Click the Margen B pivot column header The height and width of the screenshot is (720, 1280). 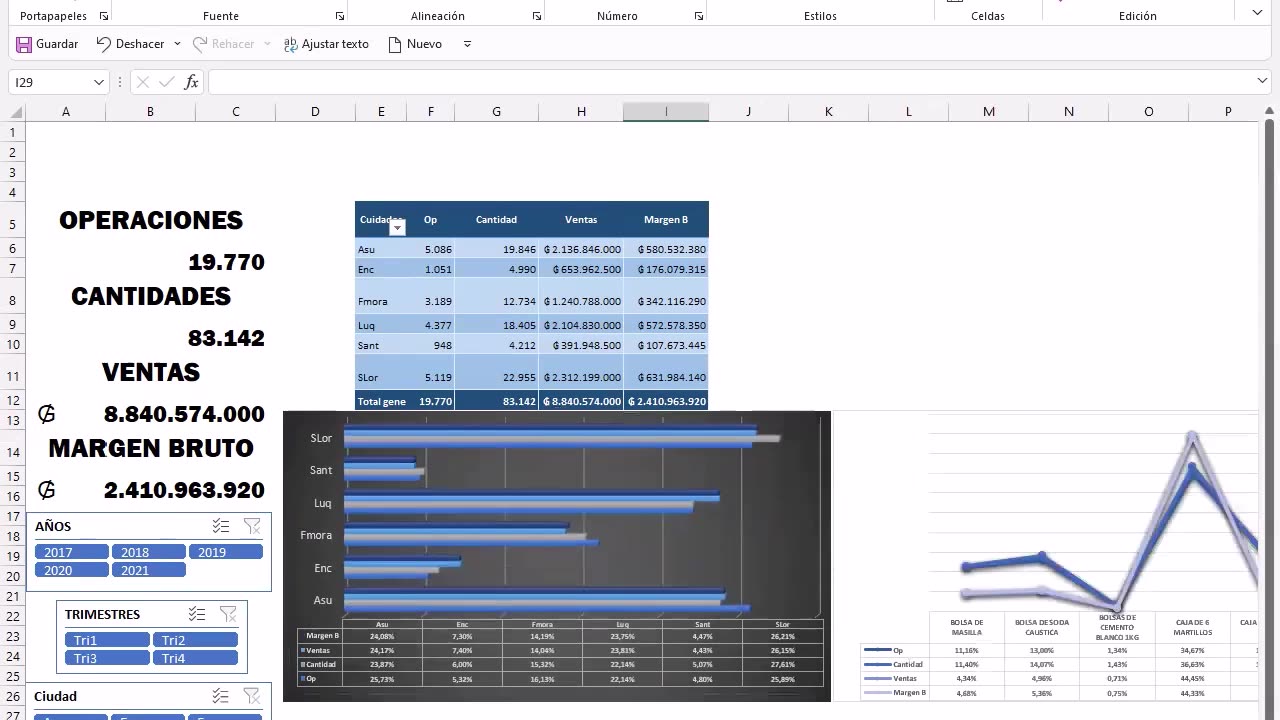coord(666,220)
